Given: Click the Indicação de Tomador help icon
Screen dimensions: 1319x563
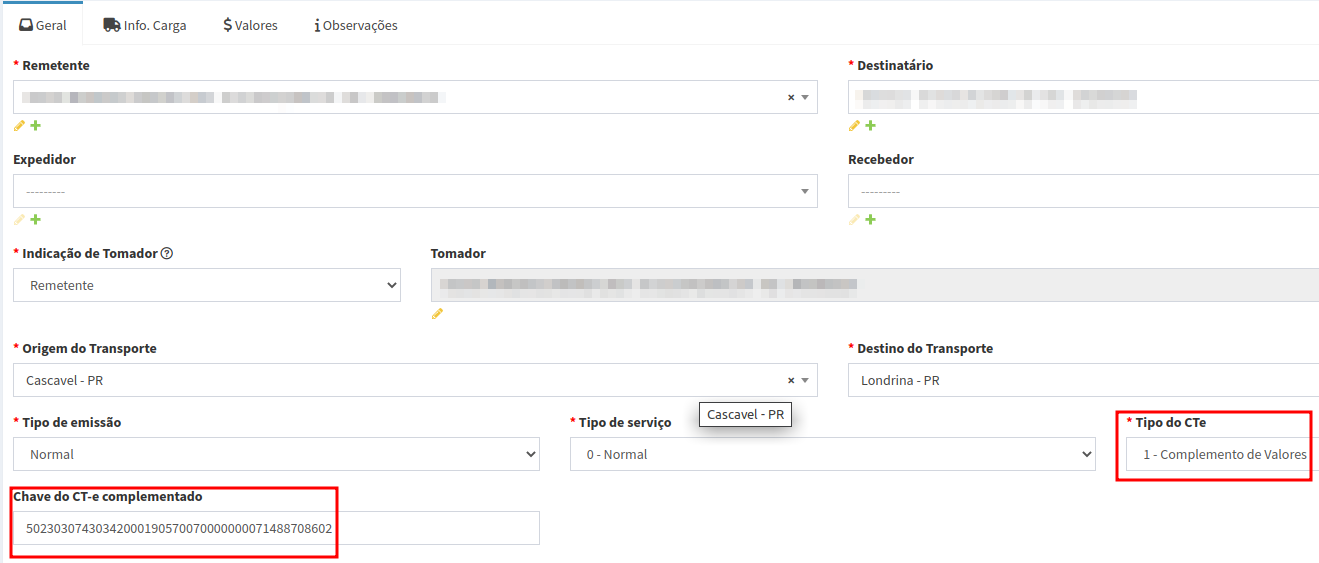Looking at the screenshot, I should tap(167, 254).
